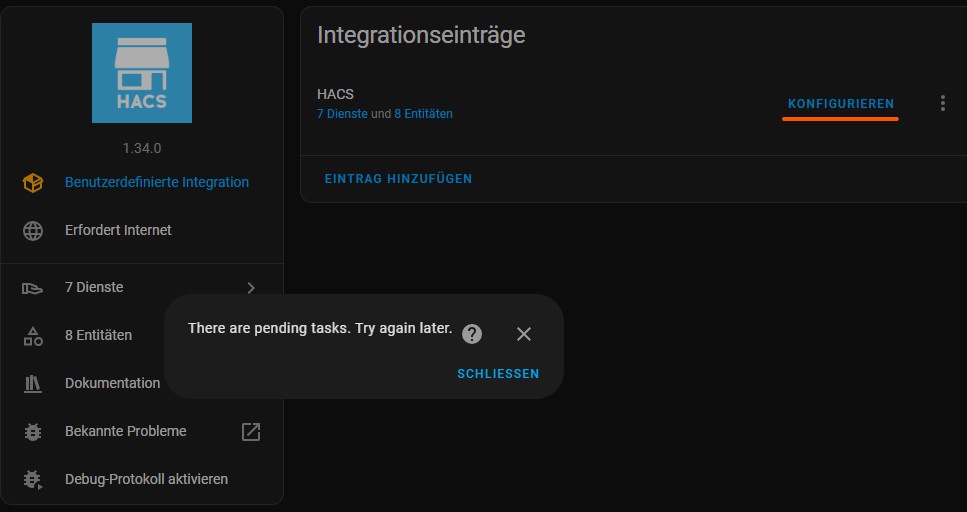Click the custom integration package icon
This screenshot has width=967, height=512.
[x=33, y=182]
